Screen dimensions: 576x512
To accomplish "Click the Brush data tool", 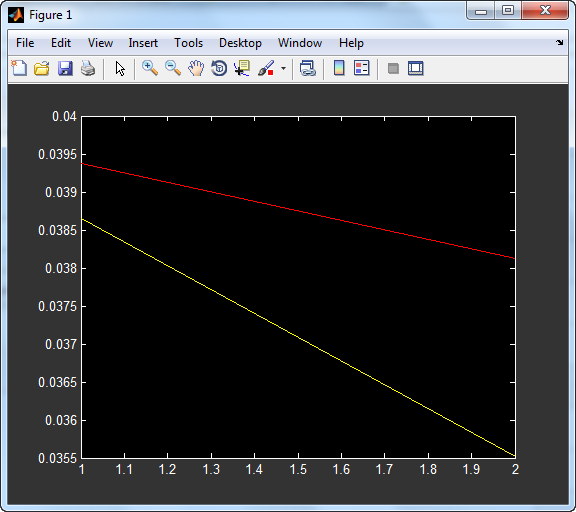I will tap(266, 68).
